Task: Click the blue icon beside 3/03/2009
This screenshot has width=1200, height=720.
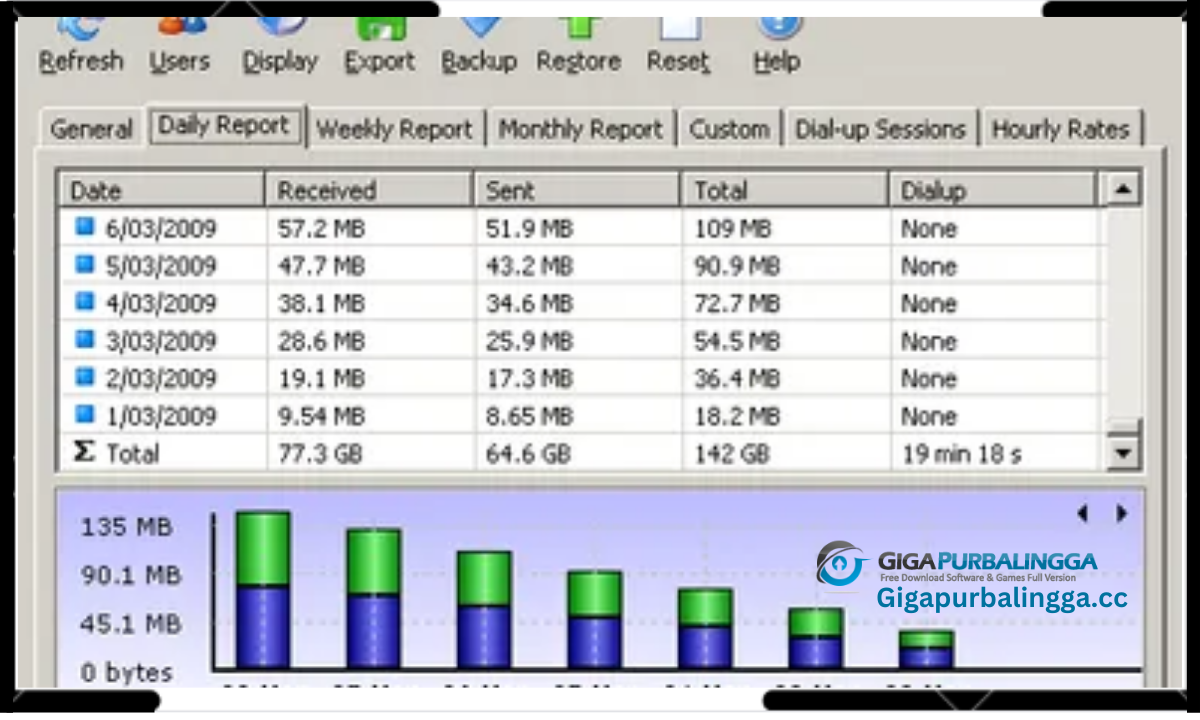Action: 85,340
